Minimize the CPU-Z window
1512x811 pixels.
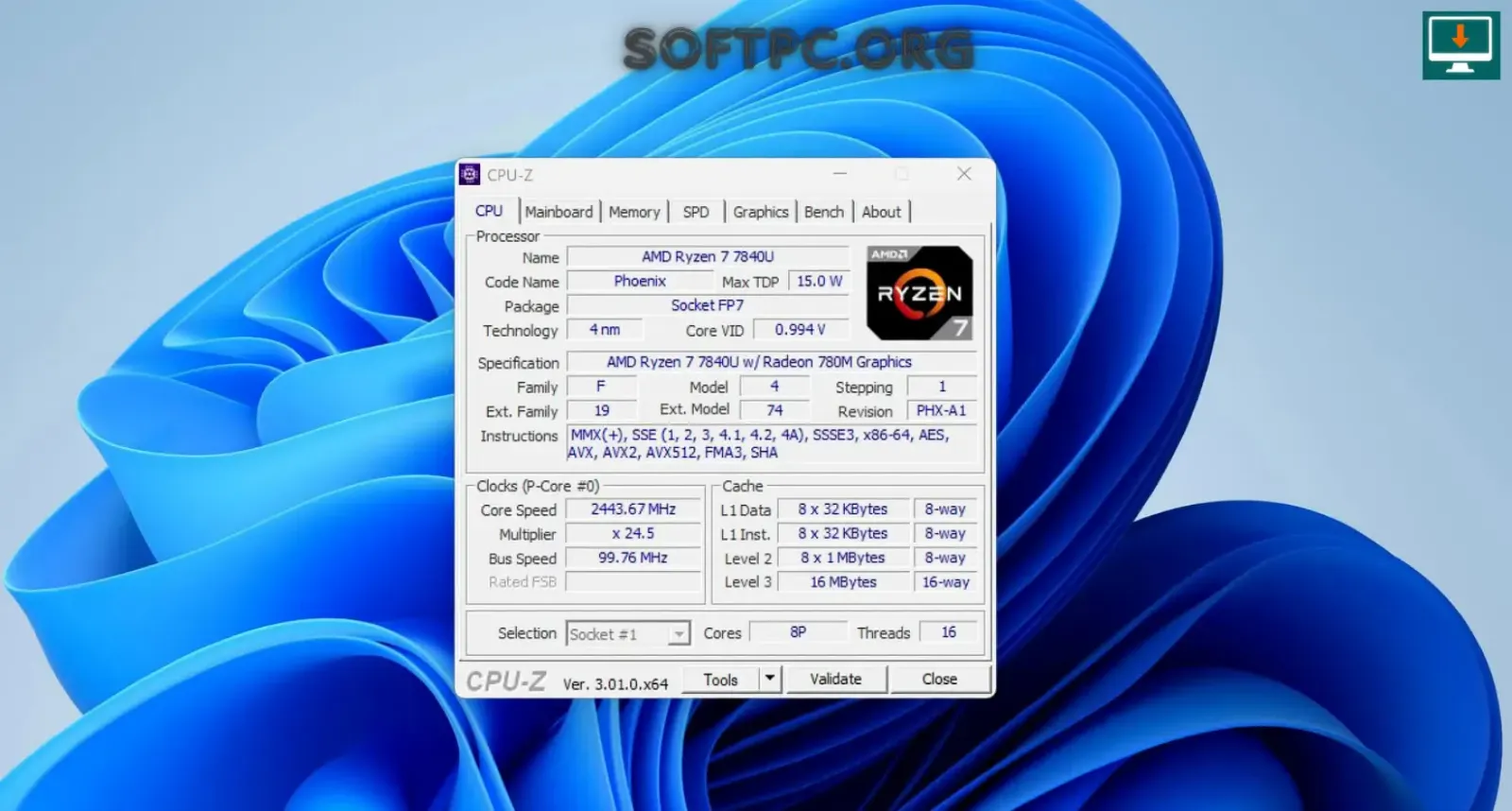839,174
